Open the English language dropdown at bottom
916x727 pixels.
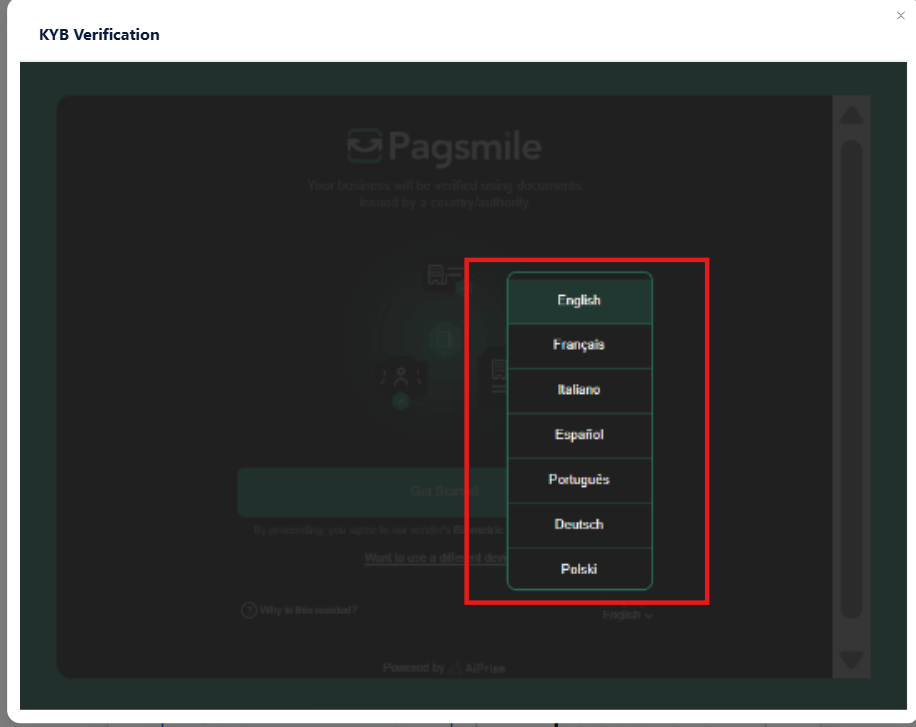click(627, 615)
